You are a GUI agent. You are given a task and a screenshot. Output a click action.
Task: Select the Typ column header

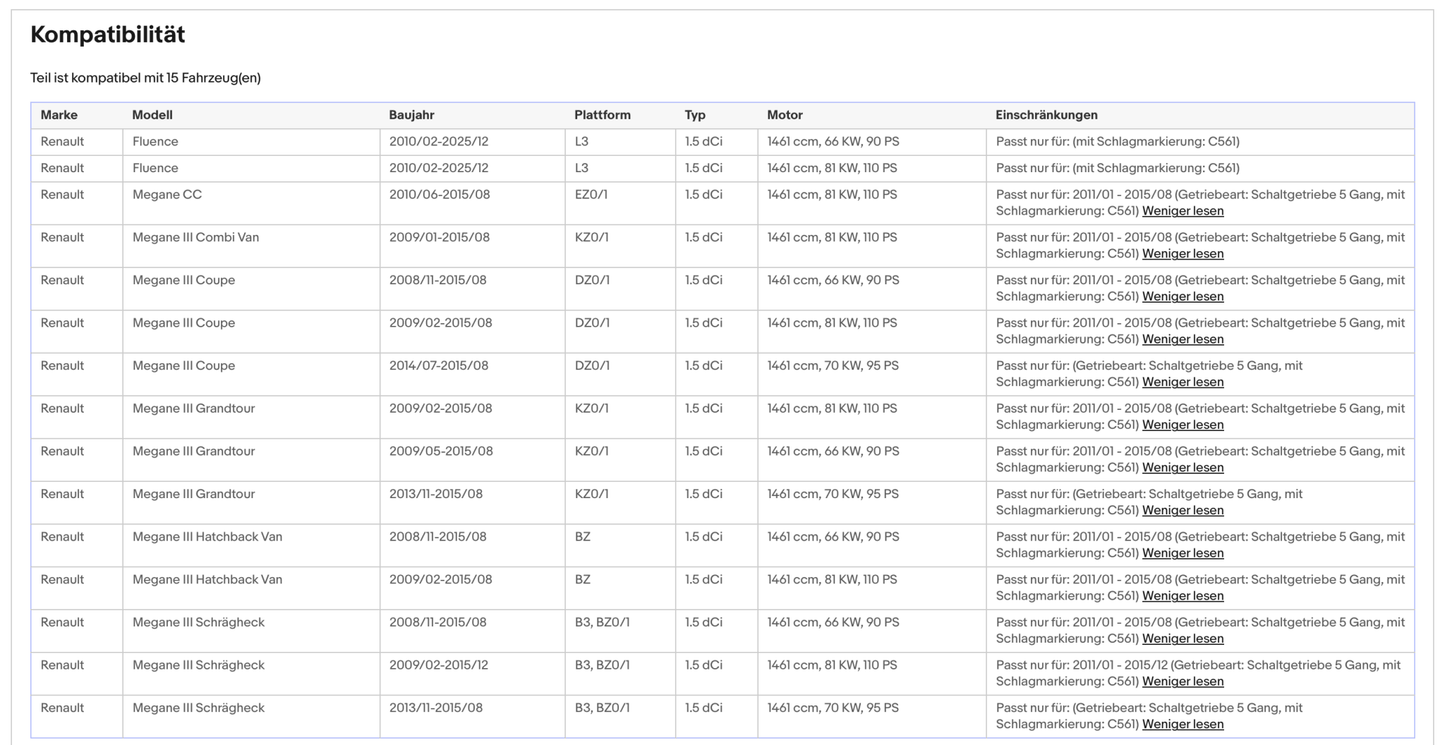[x=695, y=115]
